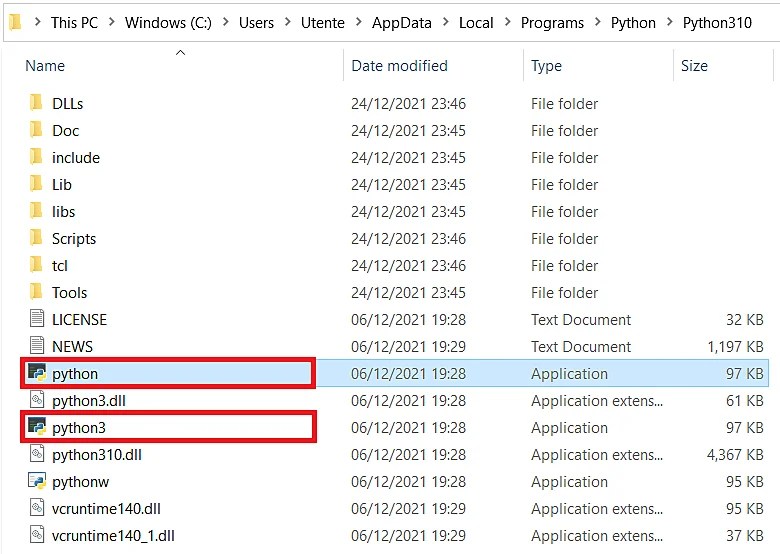Click the Scripts folder icon
780x554 pixels.
36,238
